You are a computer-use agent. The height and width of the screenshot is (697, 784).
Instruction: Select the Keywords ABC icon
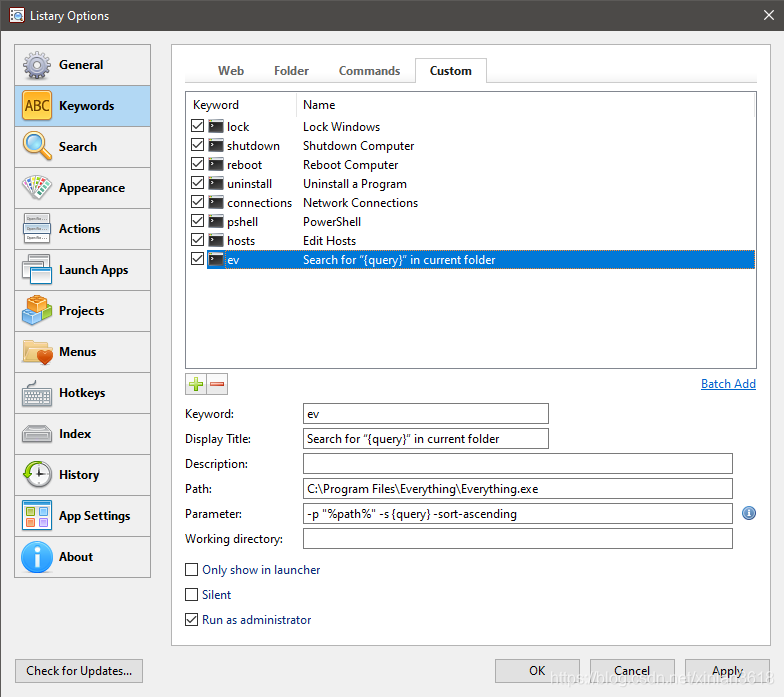(x=36, y=106)
